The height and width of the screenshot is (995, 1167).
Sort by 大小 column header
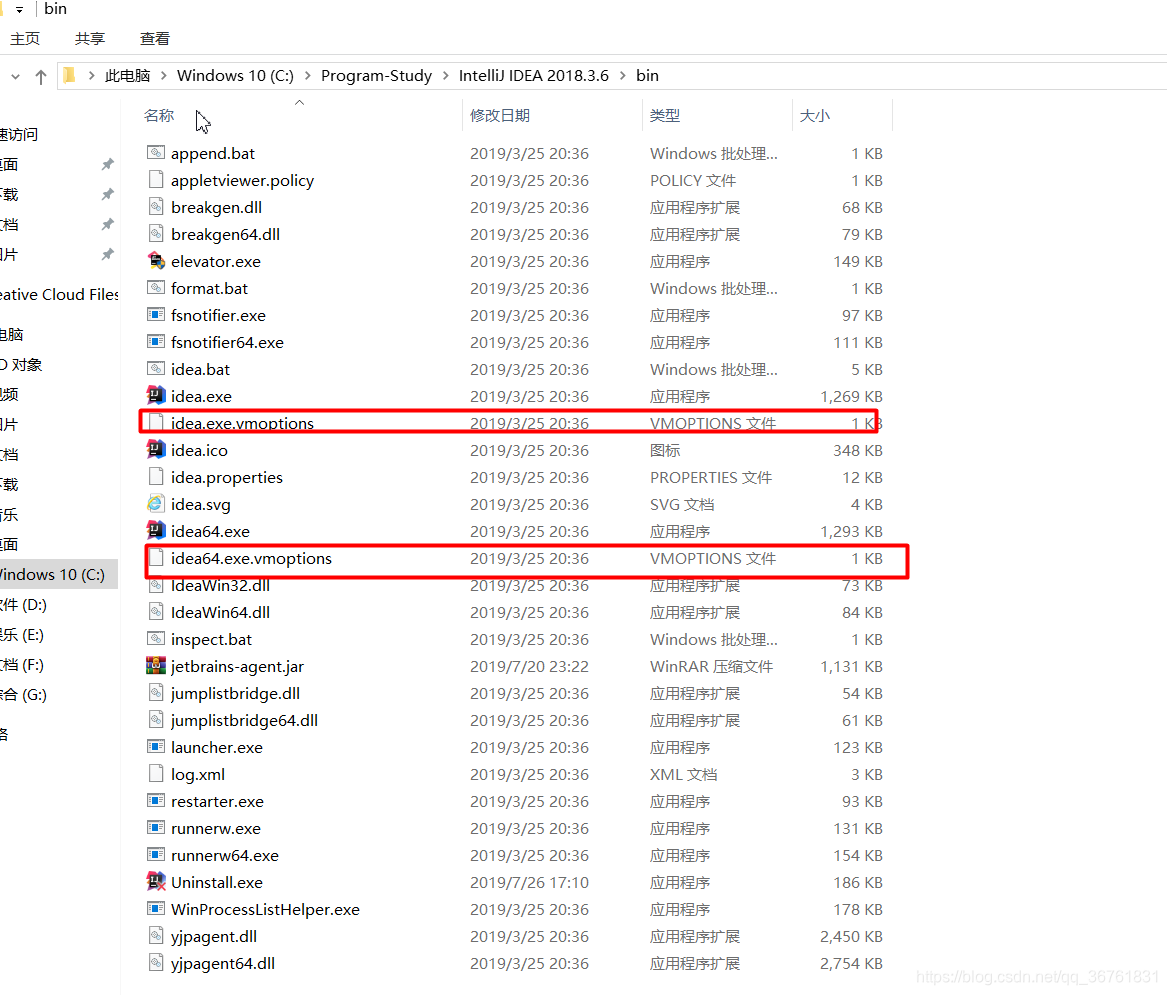click(814, 115)
